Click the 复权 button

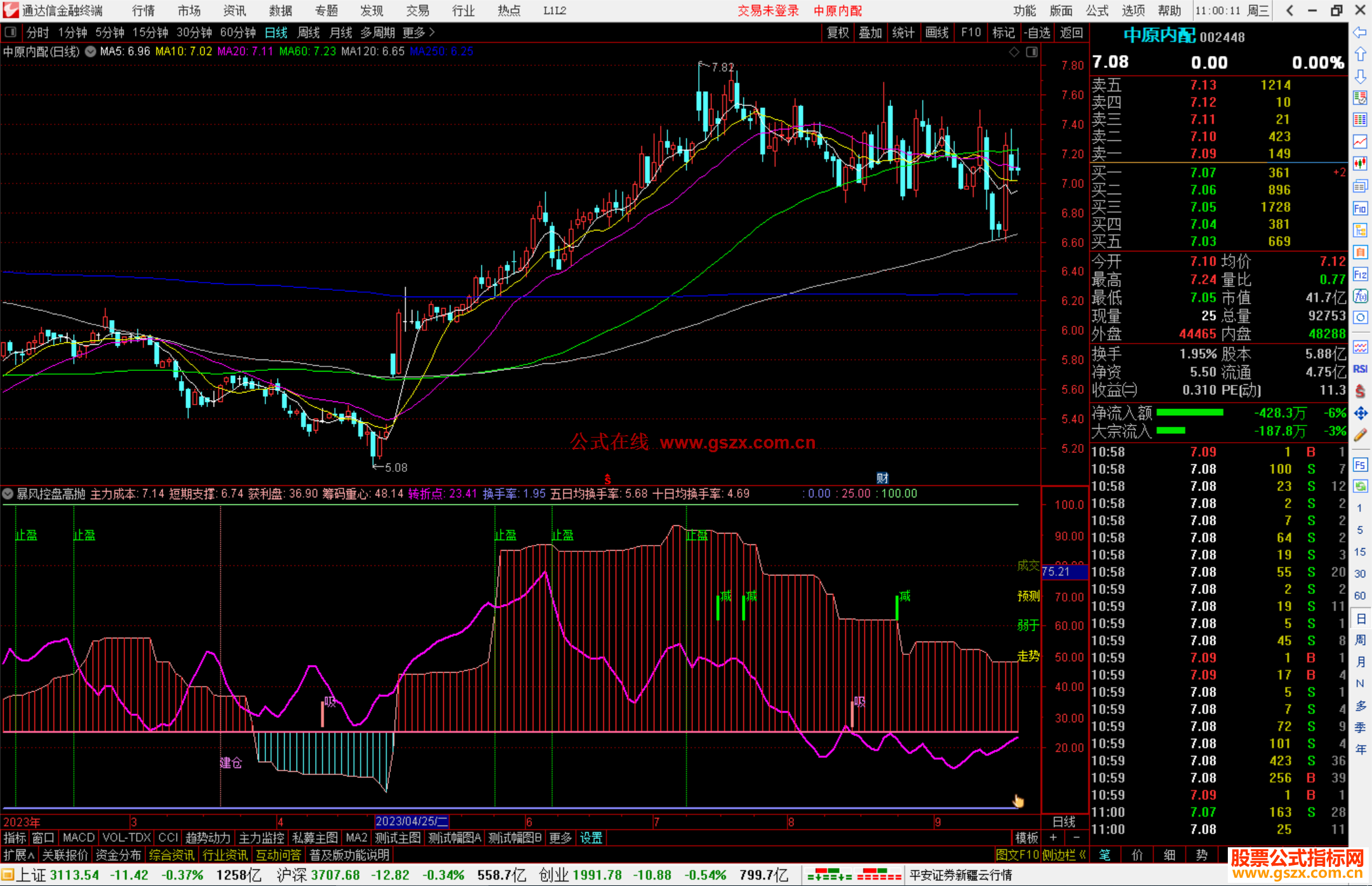click(838, 32)
